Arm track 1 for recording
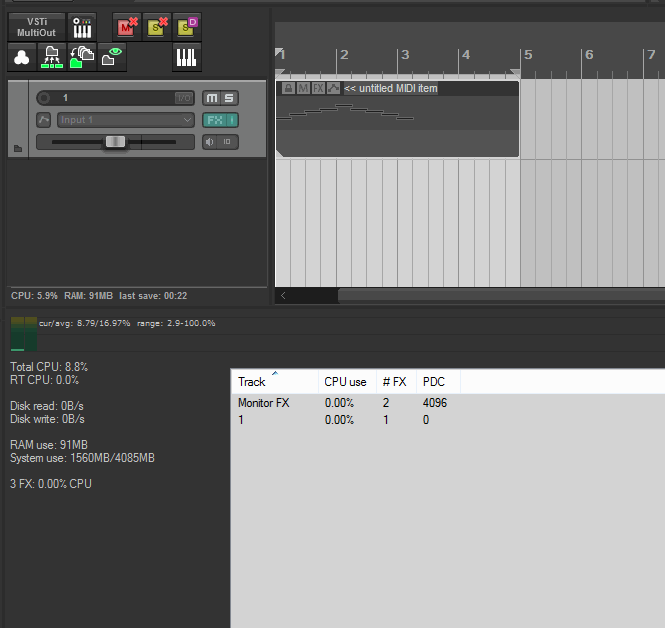This screenshot has height=628, width=665. click(x=44, y=98)
